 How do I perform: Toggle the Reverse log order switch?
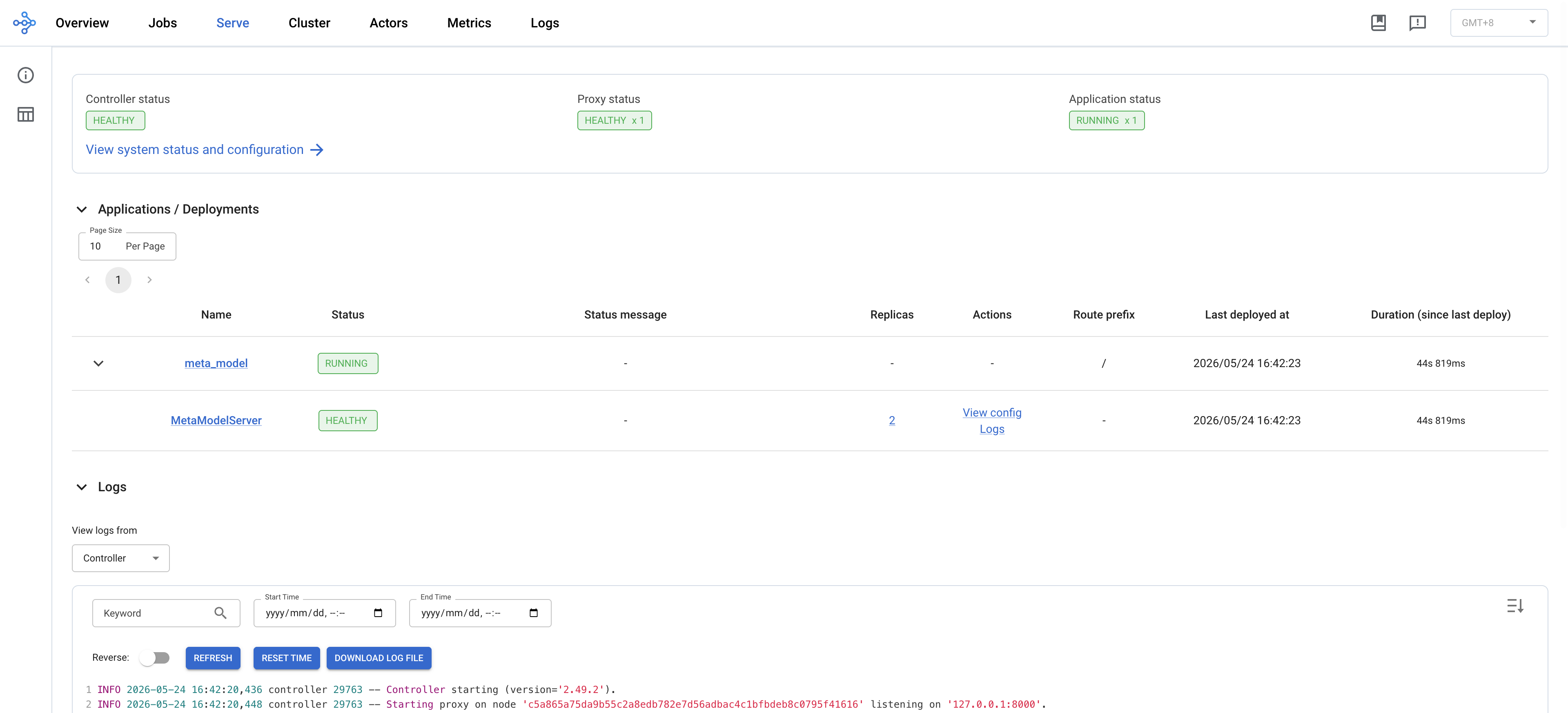(155, 657)
